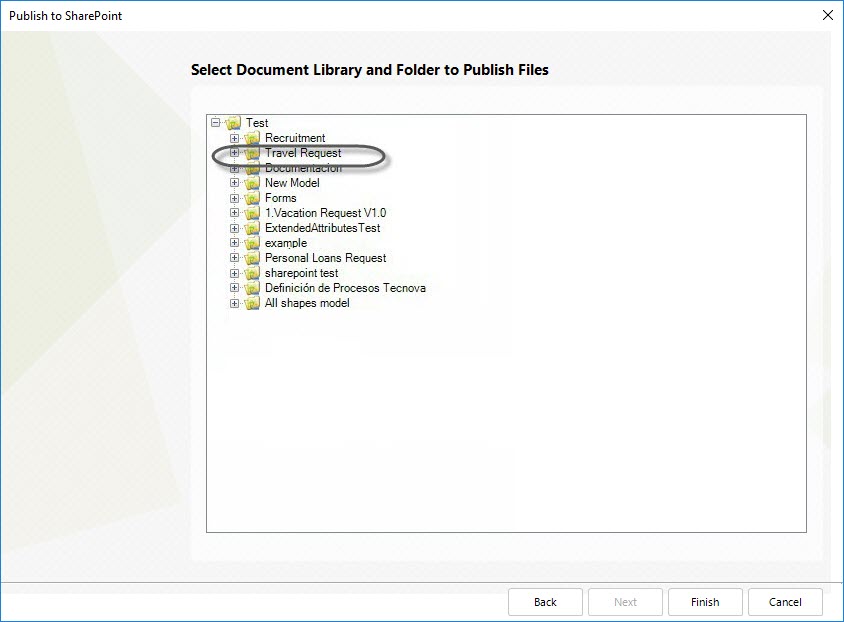Select the Documentacion folder
Image resolution: width=844 pixels, height=622 pixels.
[x=303, y=168]
